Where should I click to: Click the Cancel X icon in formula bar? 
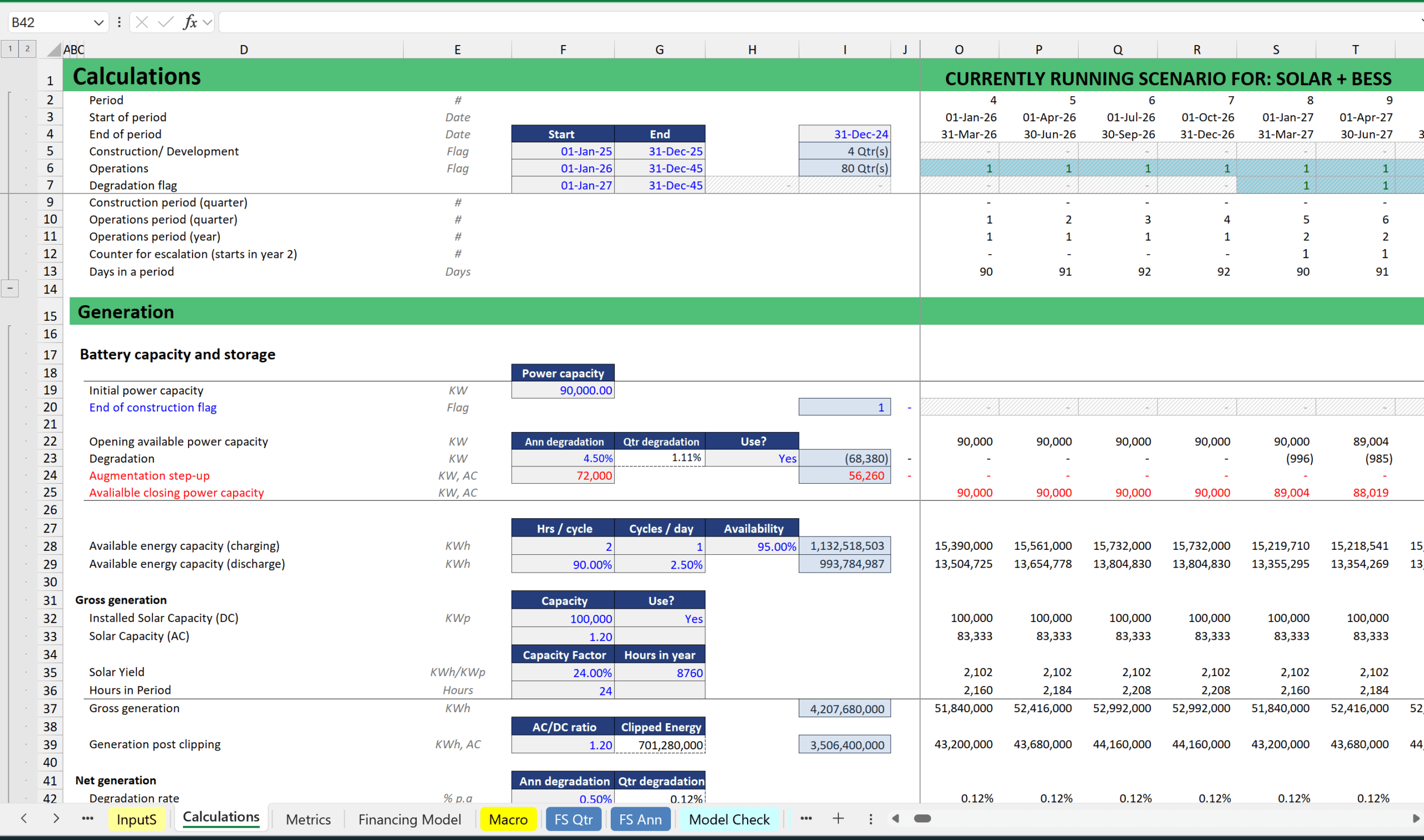pyautogui.click(x=142, y=22)
